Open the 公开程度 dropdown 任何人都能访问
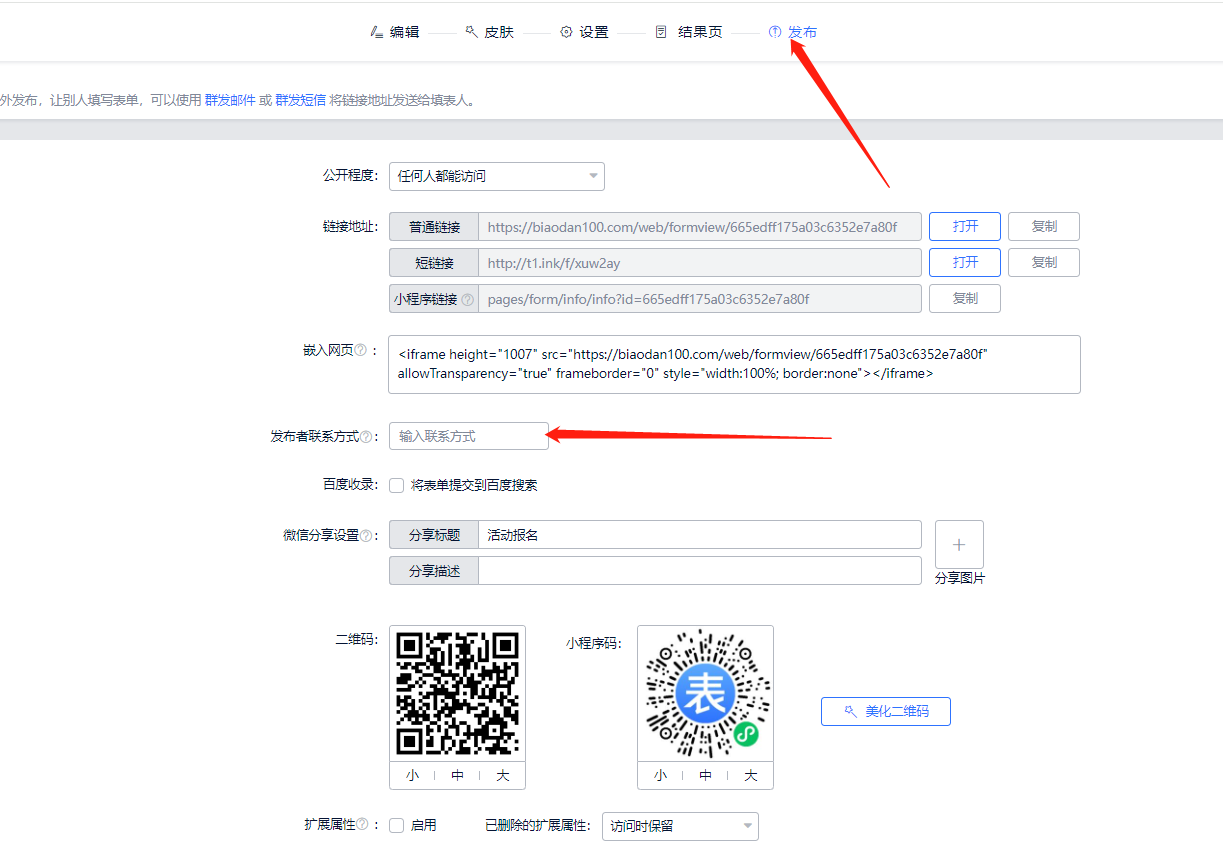This screenshot has height=857, width=1223. click(497, 176)
